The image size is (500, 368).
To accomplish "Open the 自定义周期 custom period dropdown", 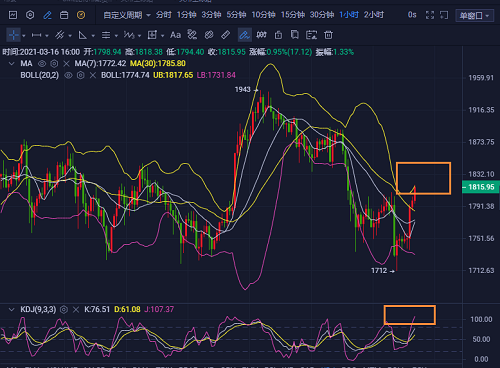I will tap(127, 15).
